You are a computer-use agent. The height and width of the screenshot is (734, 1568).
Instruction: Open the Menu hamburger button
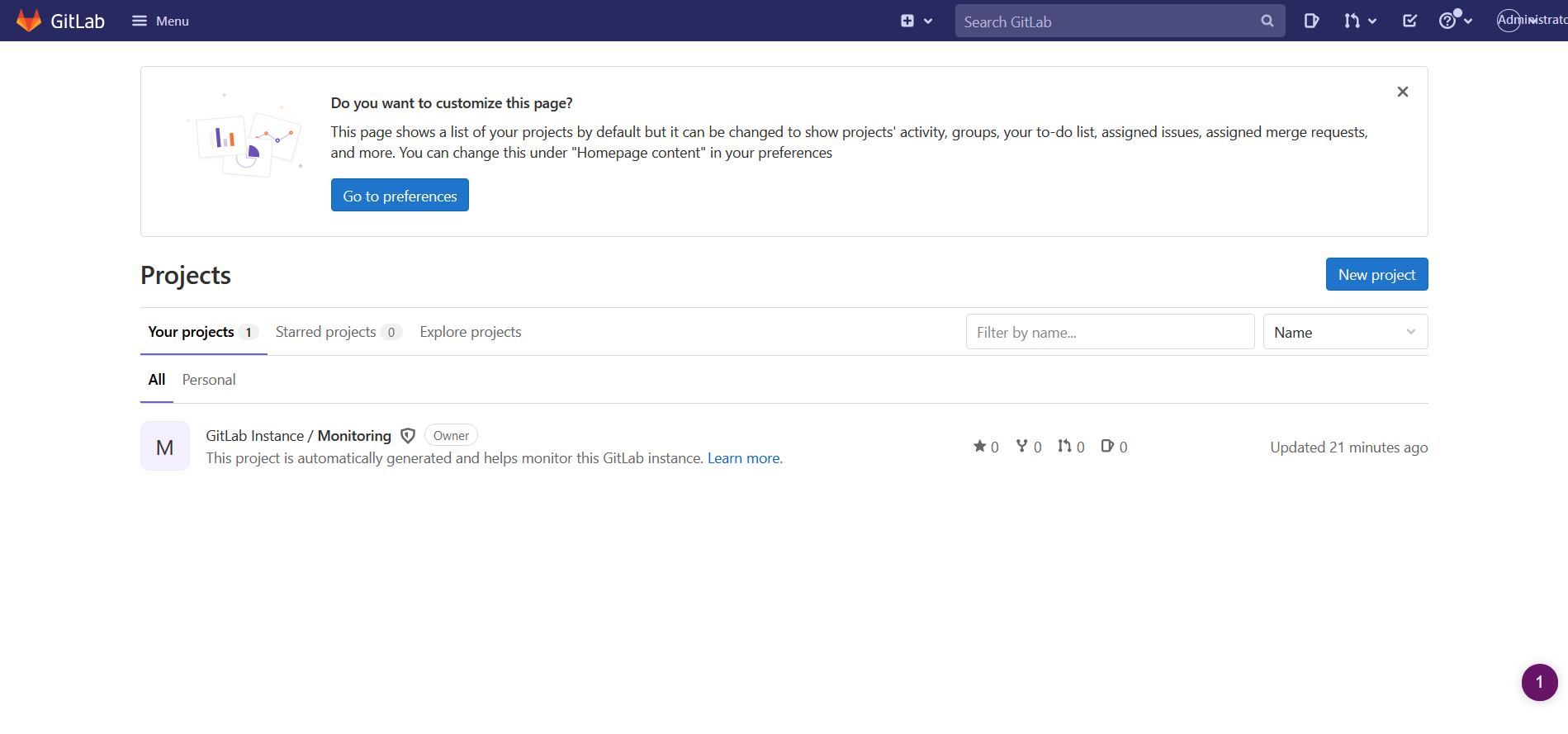coord(160,21)
